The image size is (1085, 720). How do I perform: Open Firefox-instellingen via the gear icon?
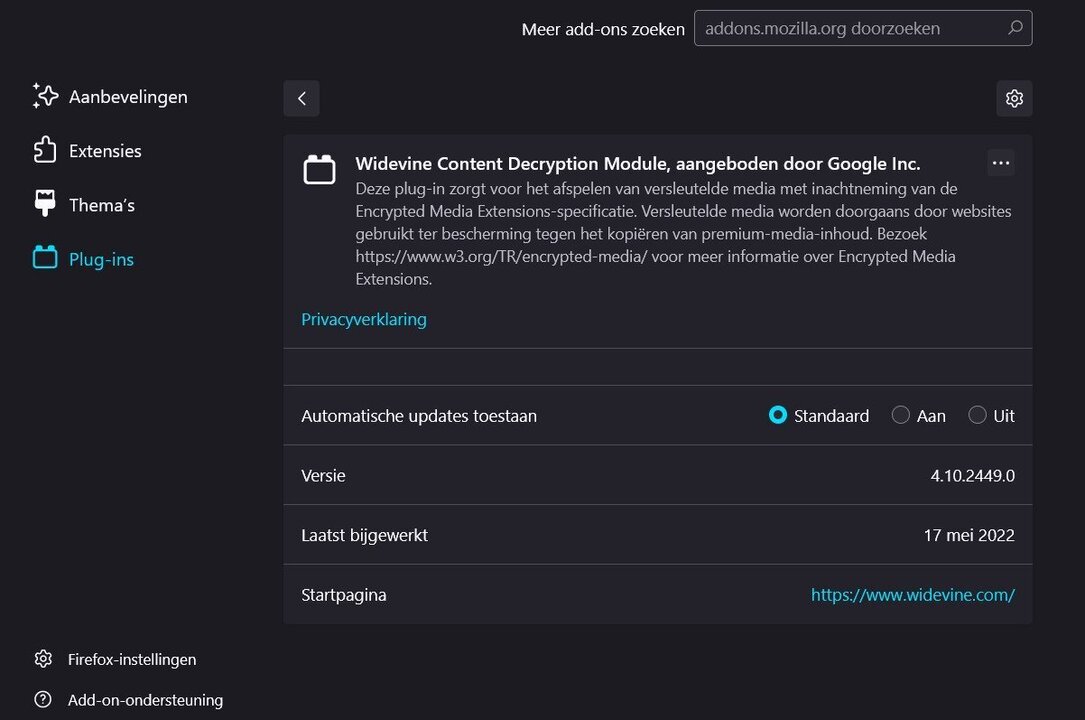(43, 659)
